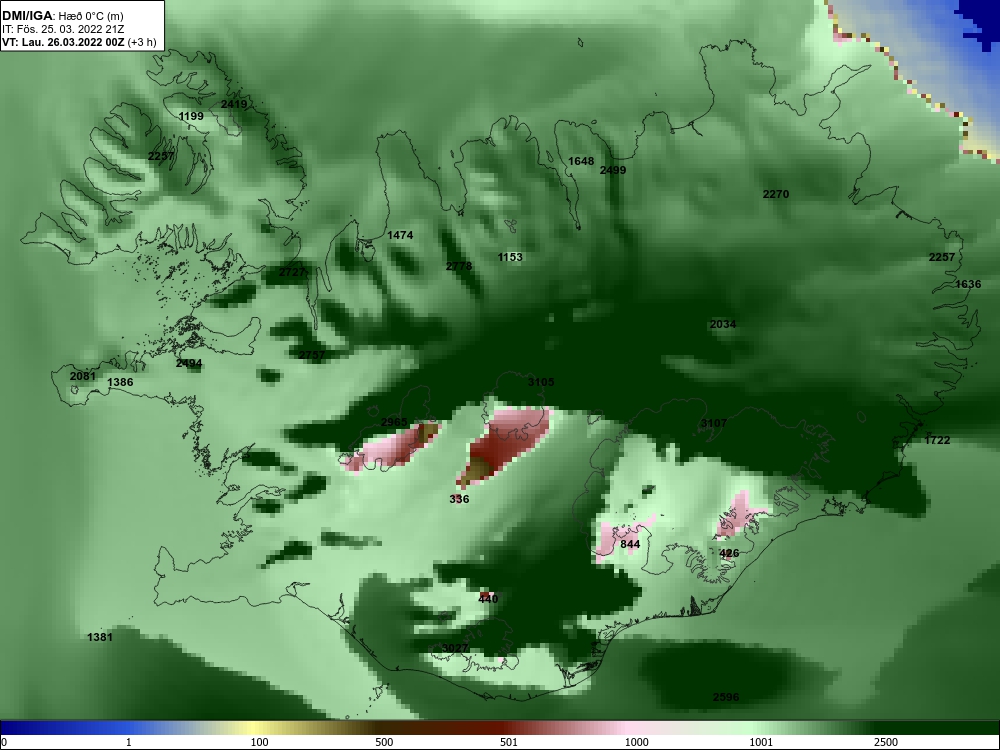1000x750 pixels.
Task: Click the legend label 0
Action: (x=4, y=742)
